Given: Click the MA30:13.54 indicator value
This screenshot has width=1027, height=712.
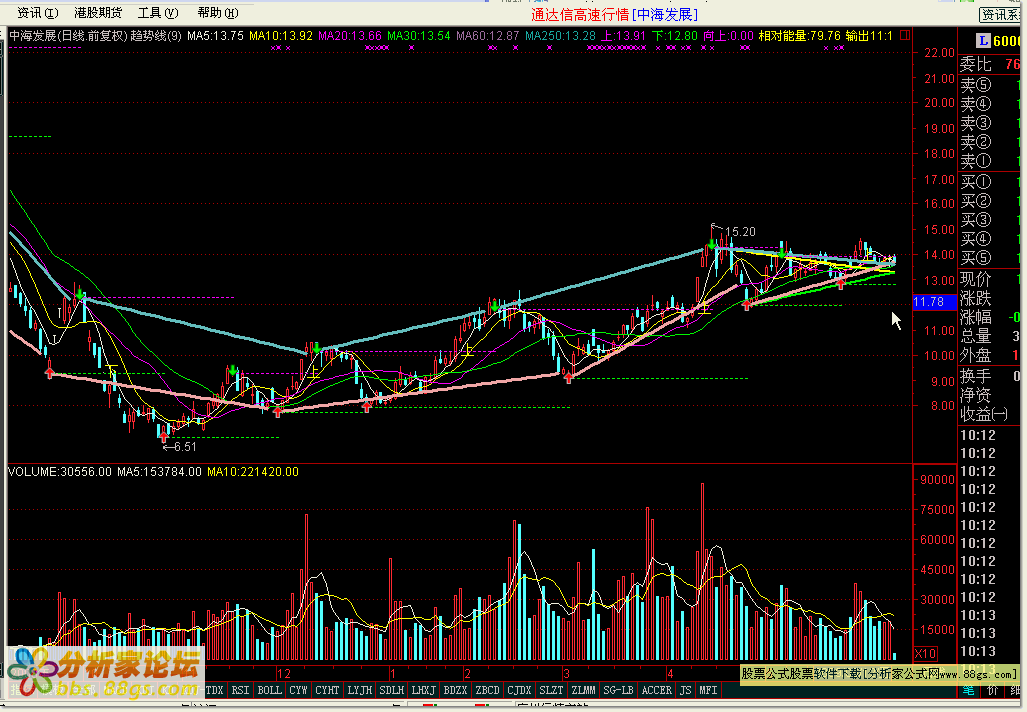Looking at the screenshot, I should 419,35.
